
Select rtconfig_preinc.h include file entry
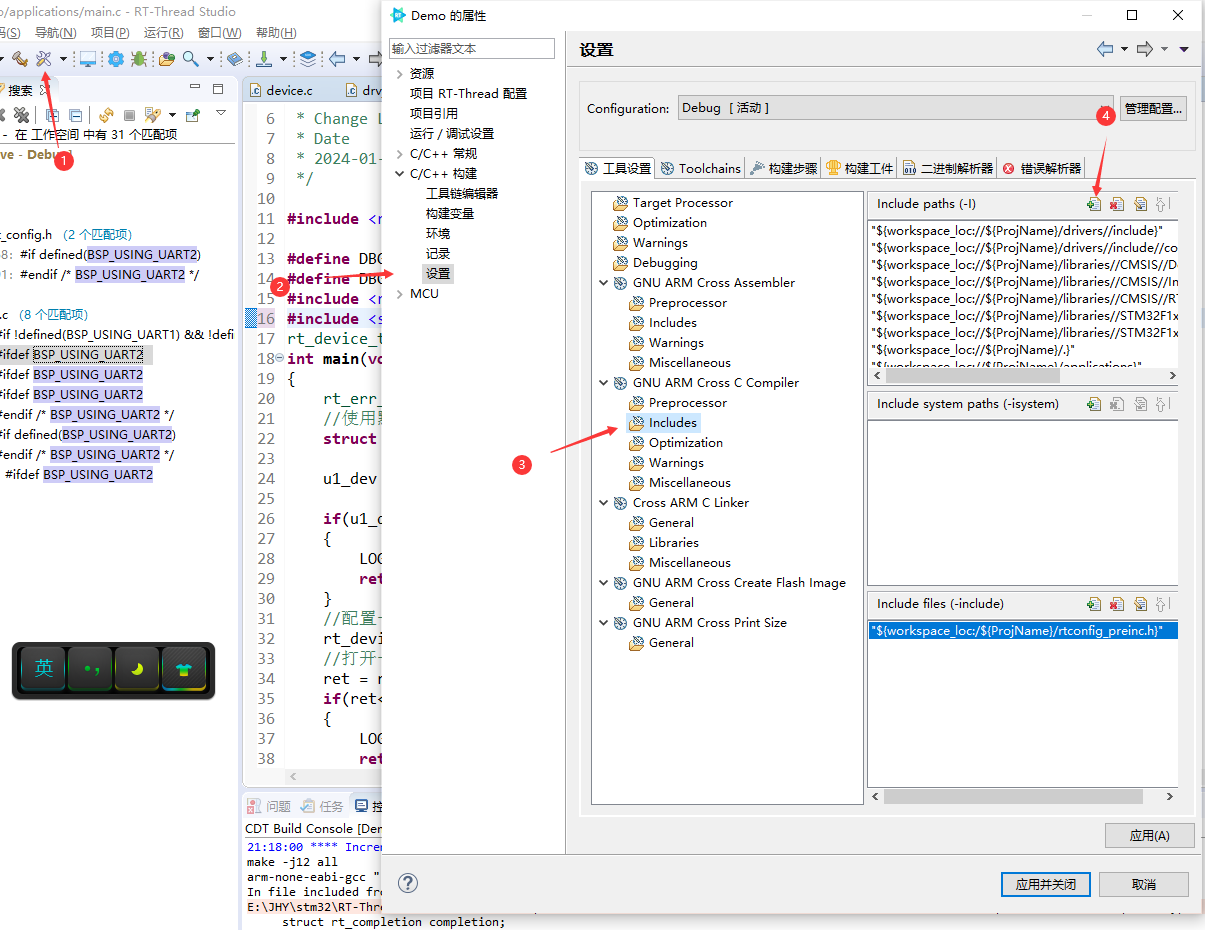1022,630
